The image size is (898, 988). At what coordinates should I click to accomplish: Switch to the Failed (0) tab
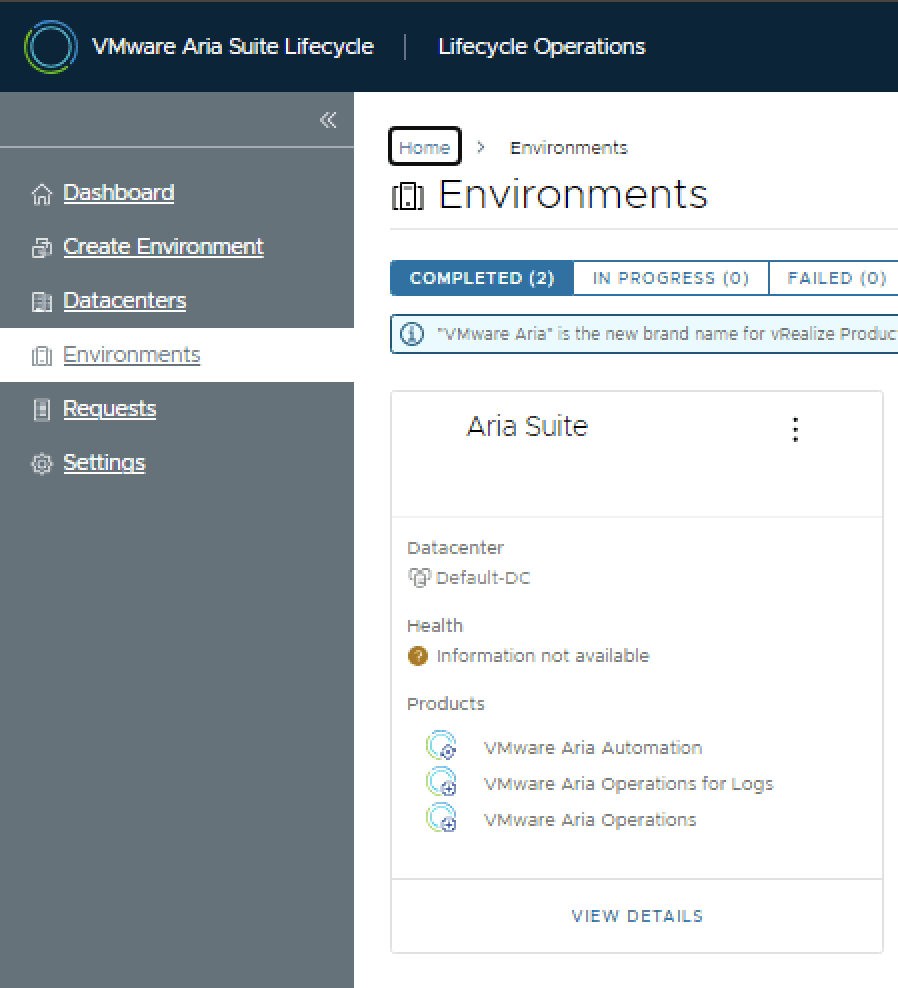[x=836, y=278]
